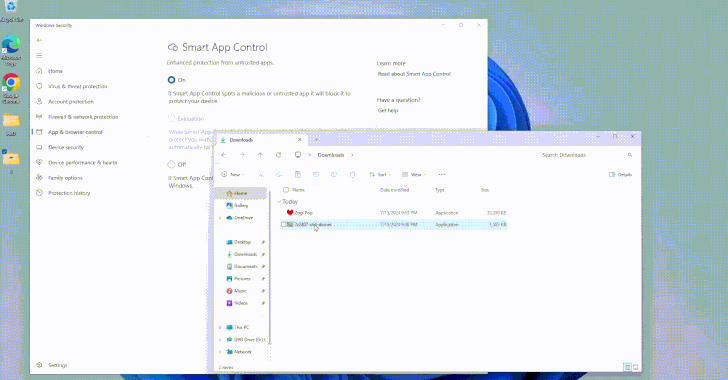Screen dimensions: 728x380
Task: Open Family options in Windows Security
Action: [65, 178]
